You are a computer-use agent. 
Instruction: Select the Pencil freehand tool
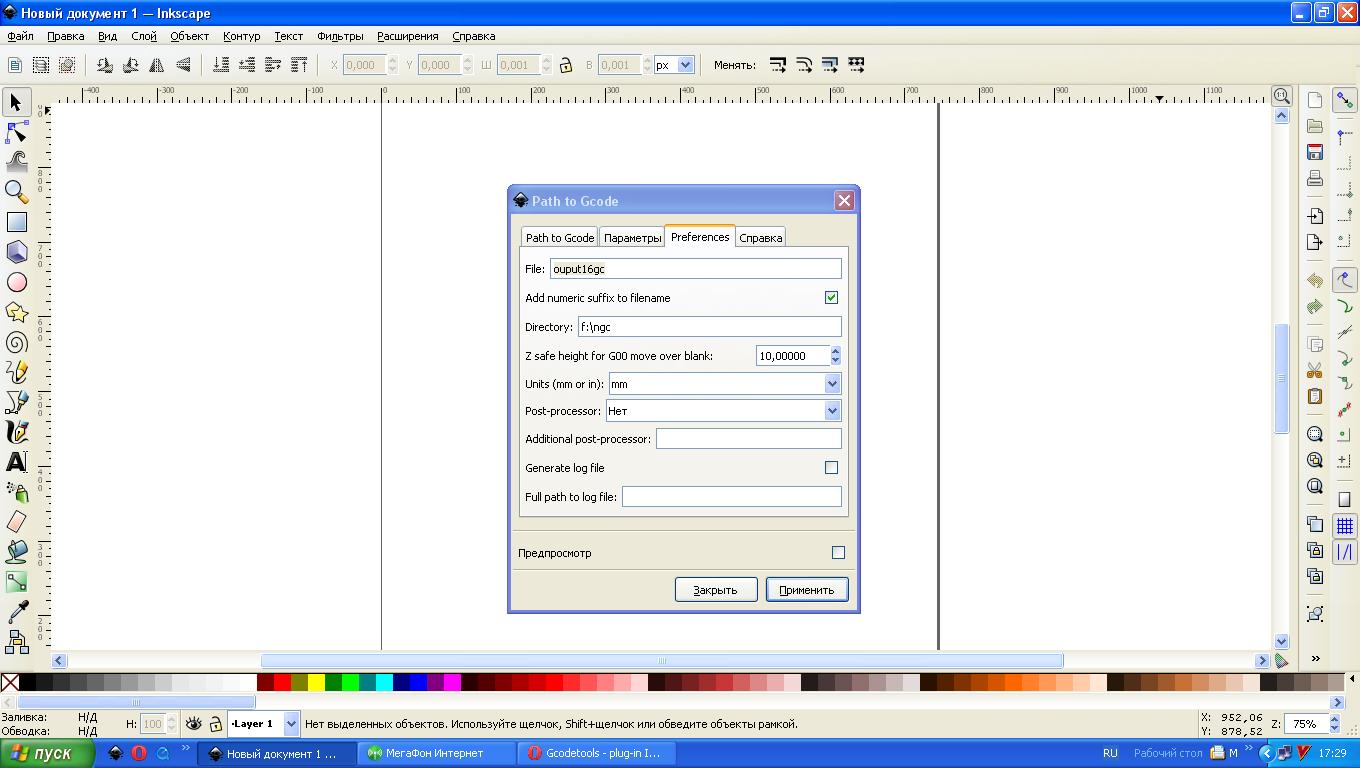(x=17, y=372)
